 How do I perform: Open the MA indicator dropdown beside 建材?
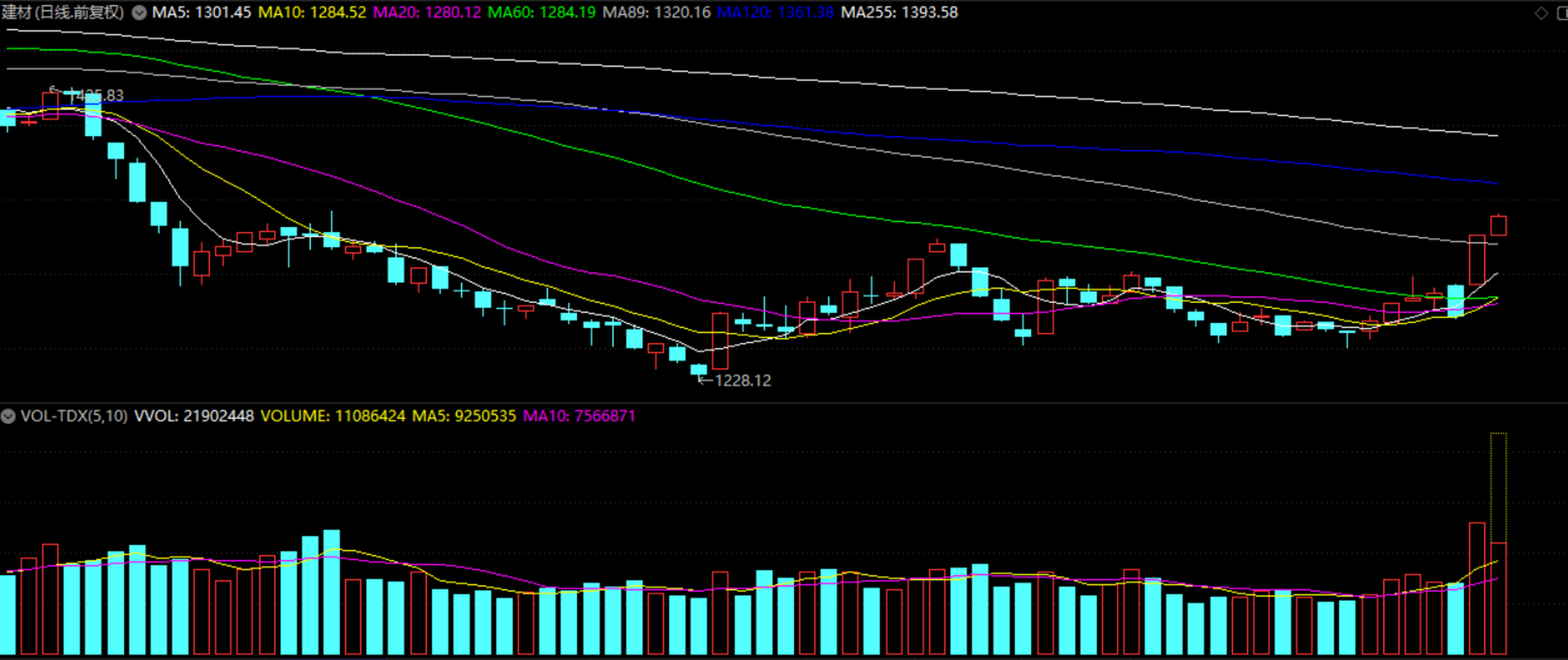point(139,13)
